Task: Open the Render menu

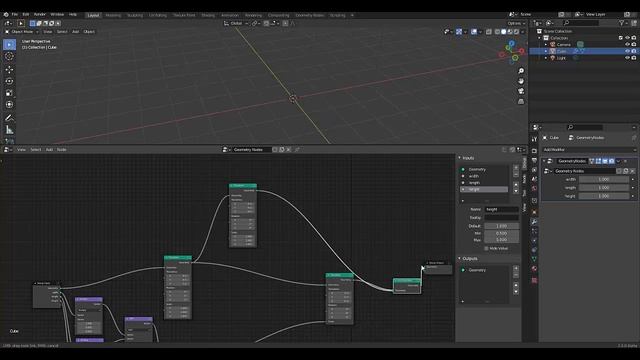Action: click(x=40, y=15)
